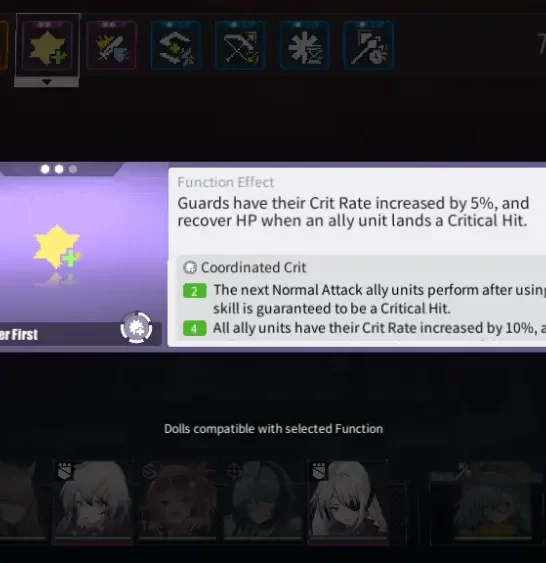Select the swap arrows function icon
This screenshot has height=563, width=546.
click(176, 46)
